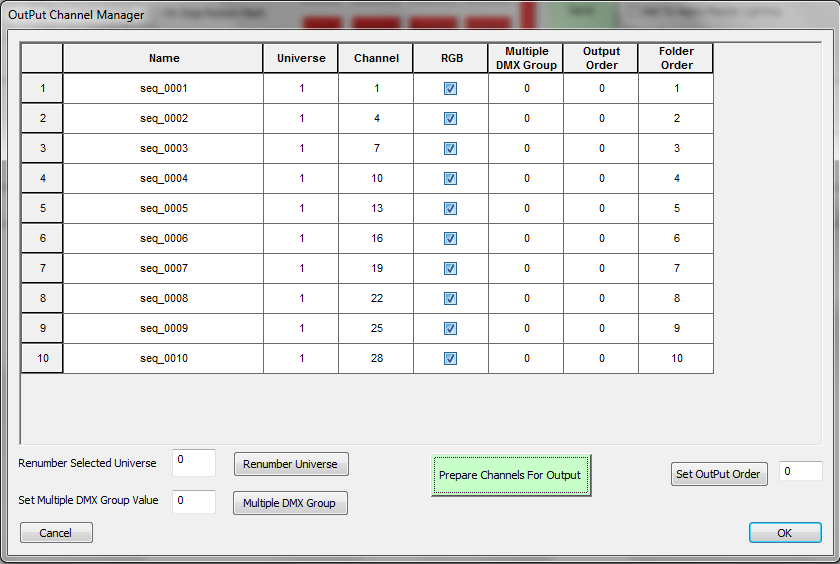
Task: Select Channel cell with value 19
Action: 376,268
